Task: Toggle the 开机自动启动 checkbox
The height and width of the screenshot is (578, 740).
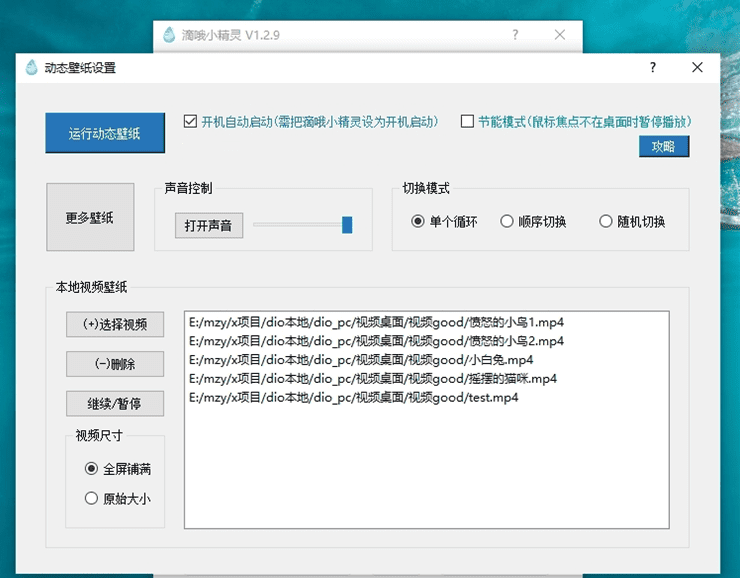Action: 190,122
